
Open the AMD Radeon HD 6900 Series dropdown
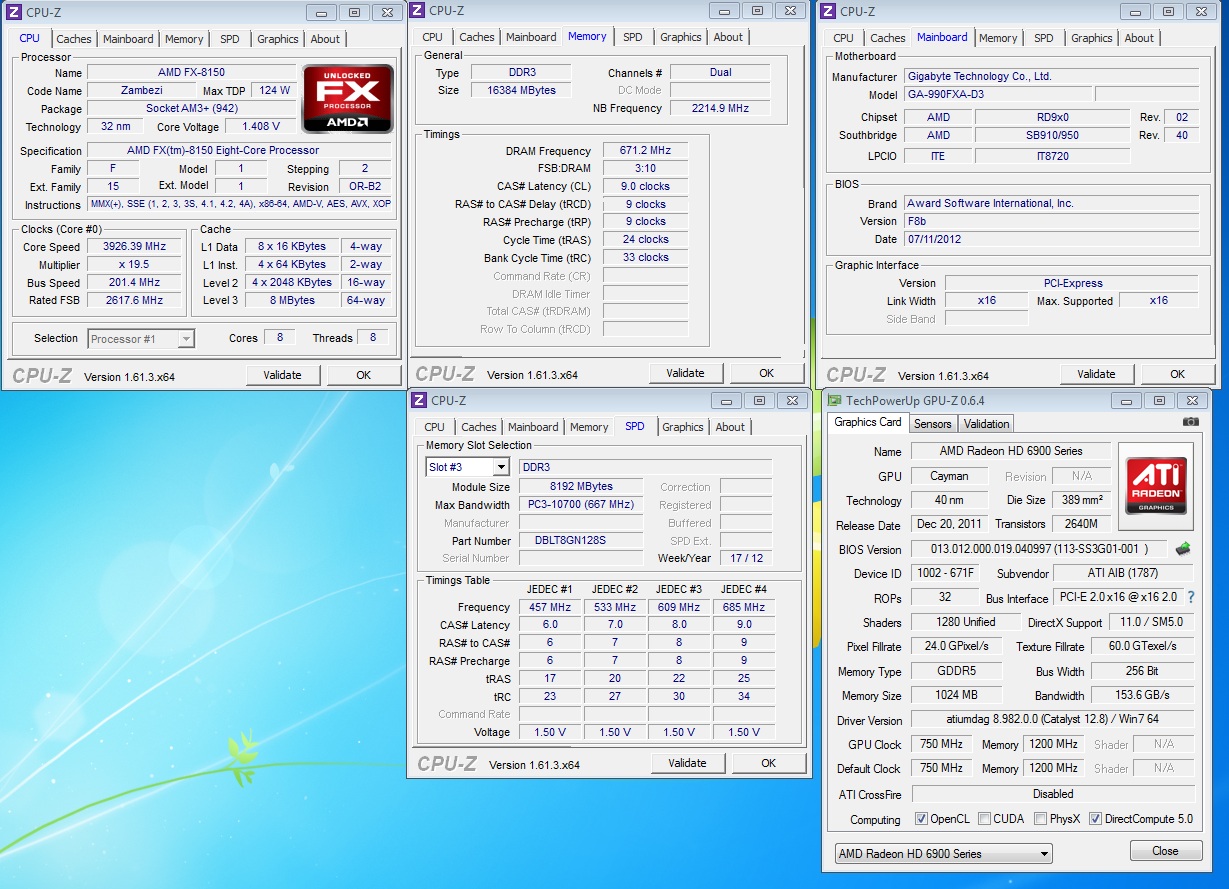click(943, 854)
